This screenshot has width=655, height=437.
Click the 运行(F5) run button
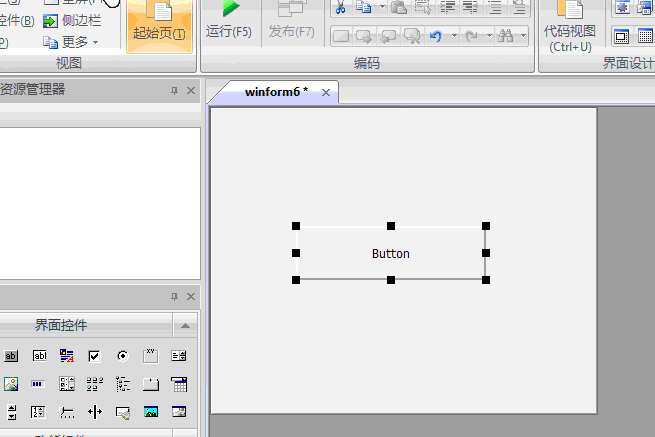[x=229, y=21]
